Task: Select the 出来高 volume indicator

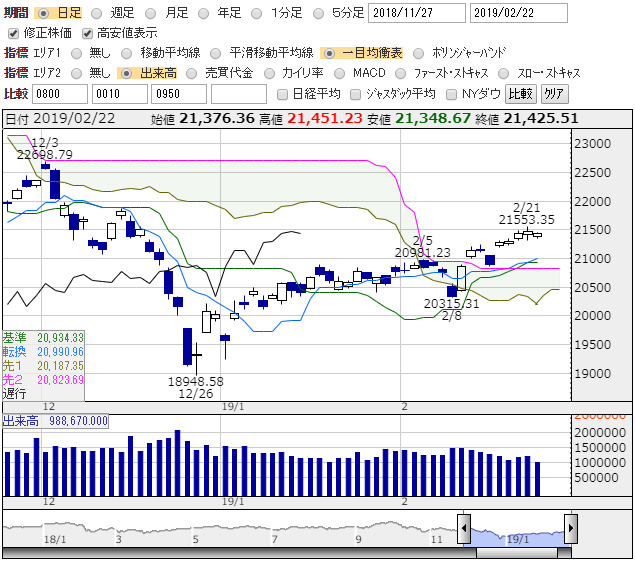Action: click(x=127, y=73)
